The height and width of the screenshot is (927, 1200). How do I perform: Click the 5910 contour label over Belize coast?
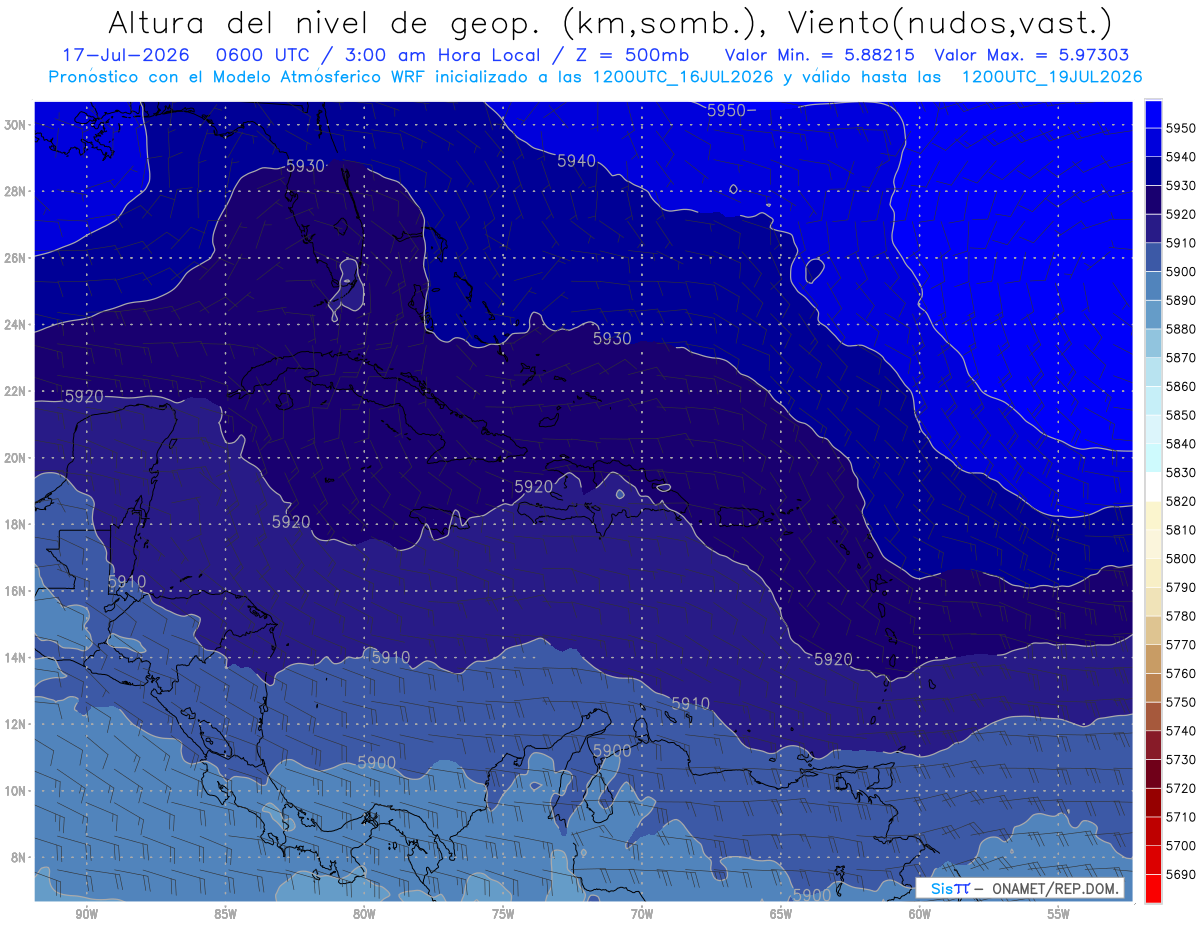click(x=127, y=582)
